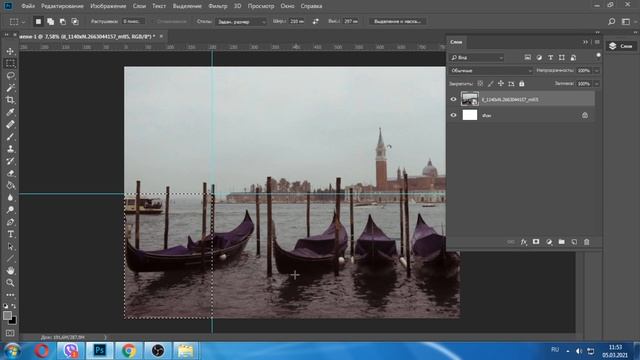
Task: Select the Line shape tool
Action: click(x=10, y=258)
